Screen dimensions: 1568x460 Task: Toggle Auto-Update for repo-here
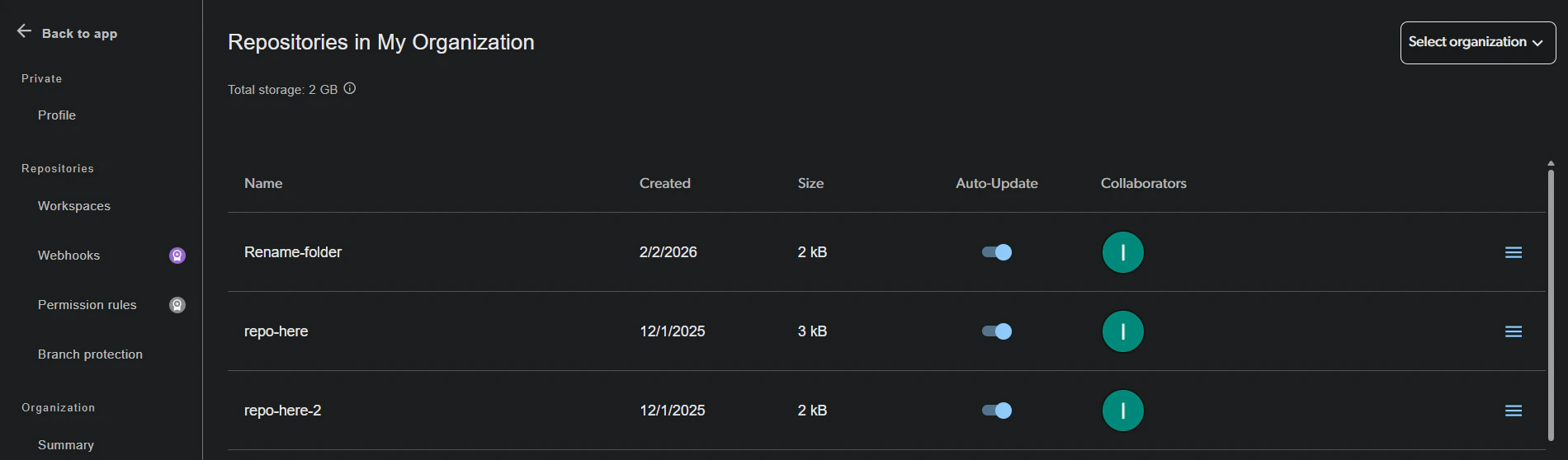click(997, 331)
